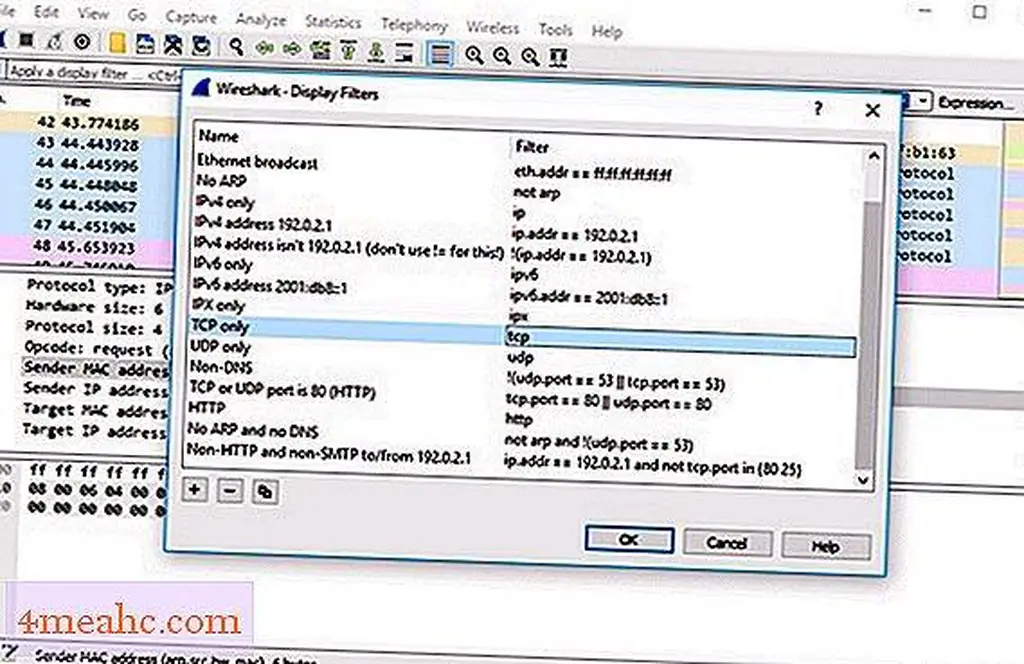Jump to the last packet icon
Viewport: 1024px width, 664px height.
tap(376, 51)
